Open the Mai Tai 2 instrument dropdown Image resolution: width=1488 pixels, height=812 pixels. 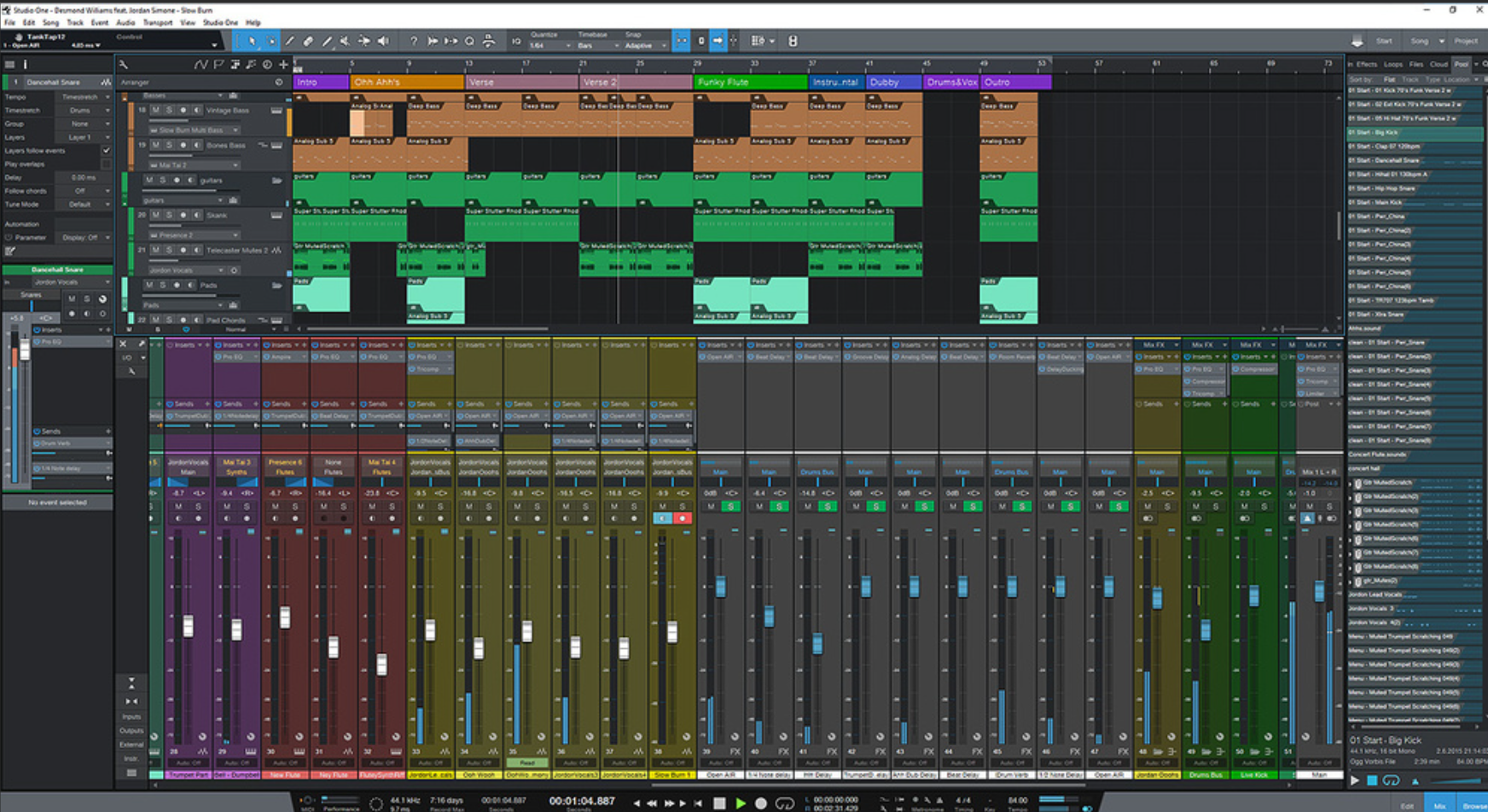pyautogui.click(x=235, y=165)
